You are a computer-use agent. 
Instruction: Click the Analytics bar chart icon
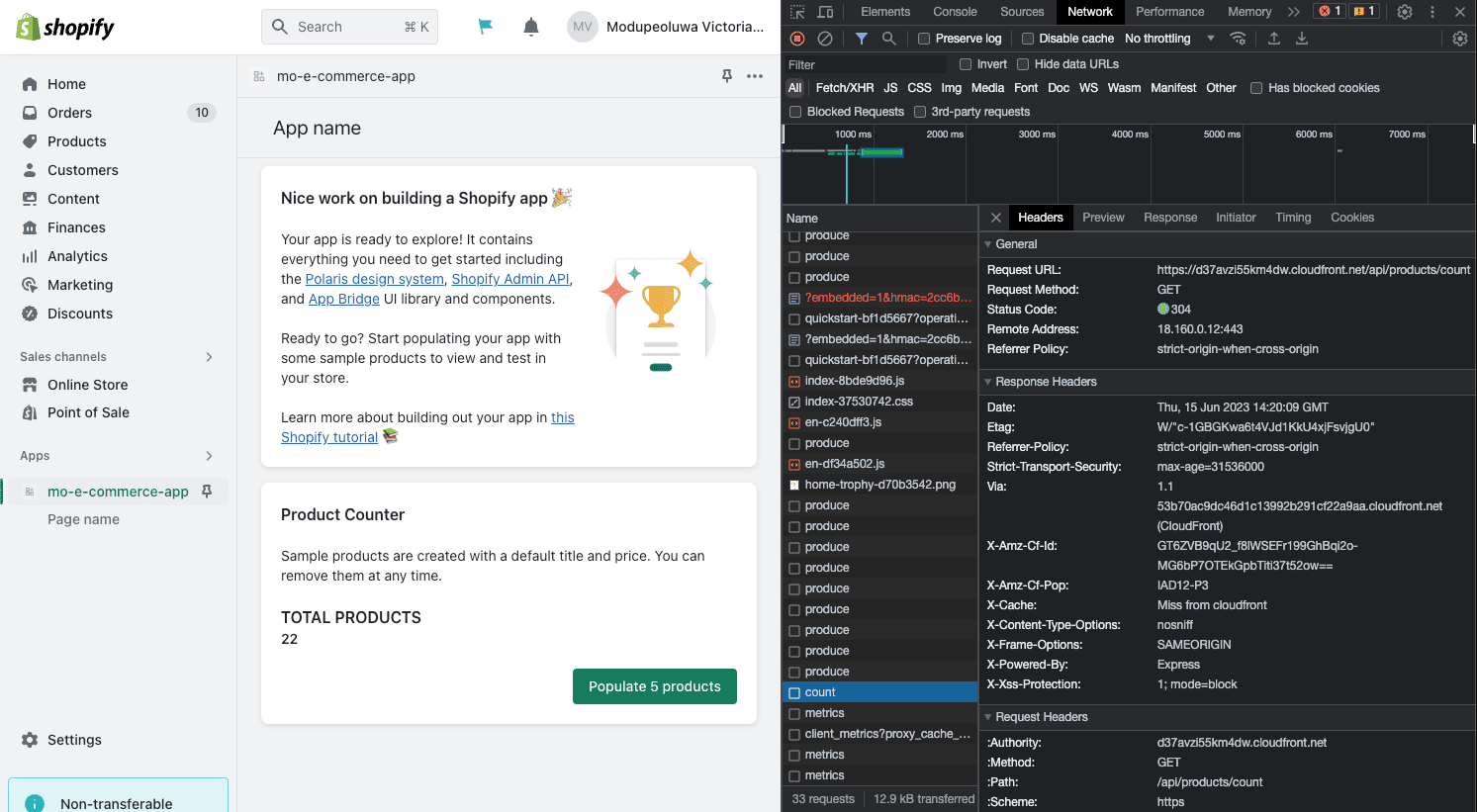coord(30,256)
